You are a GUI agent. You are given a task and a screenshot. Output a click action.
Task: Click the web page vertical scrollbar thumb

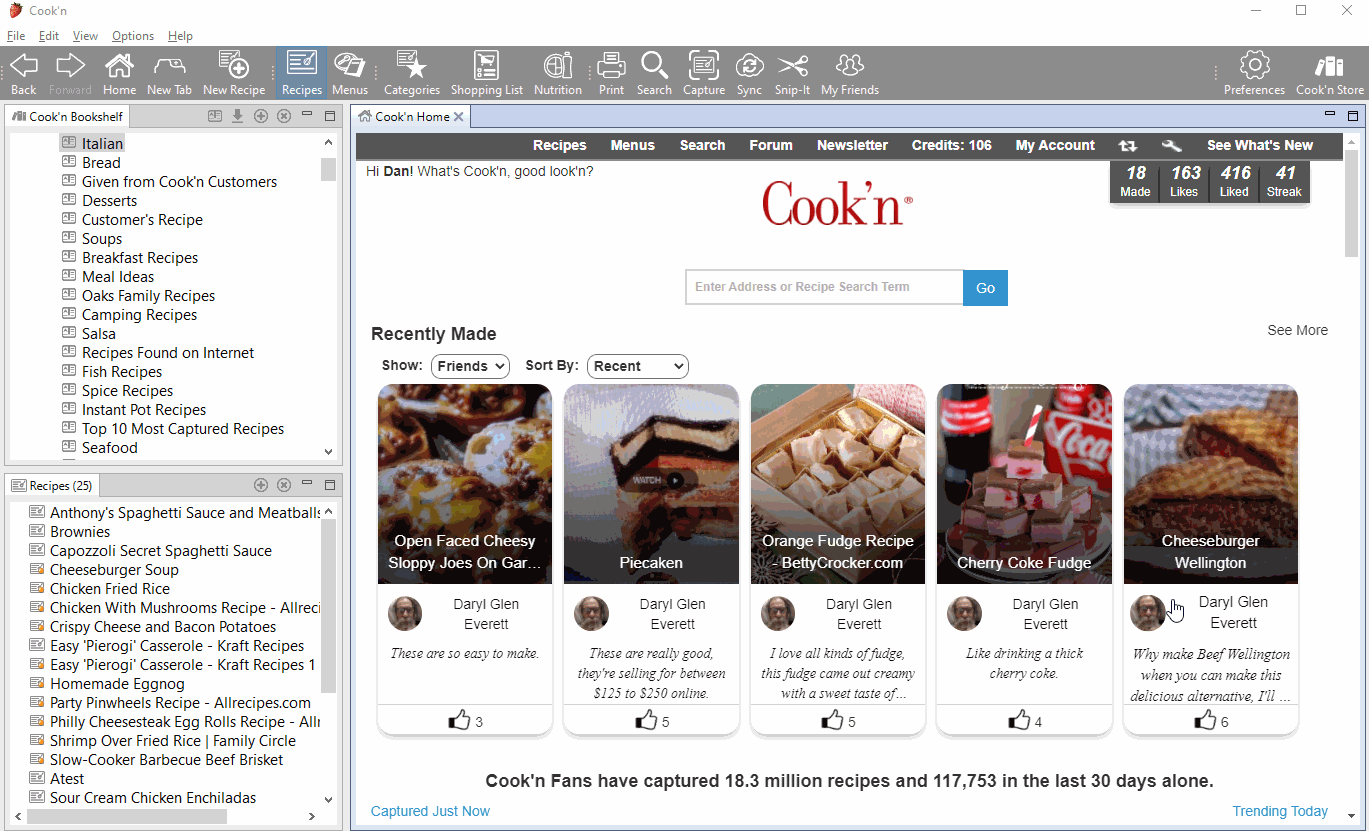[1352, 205]
